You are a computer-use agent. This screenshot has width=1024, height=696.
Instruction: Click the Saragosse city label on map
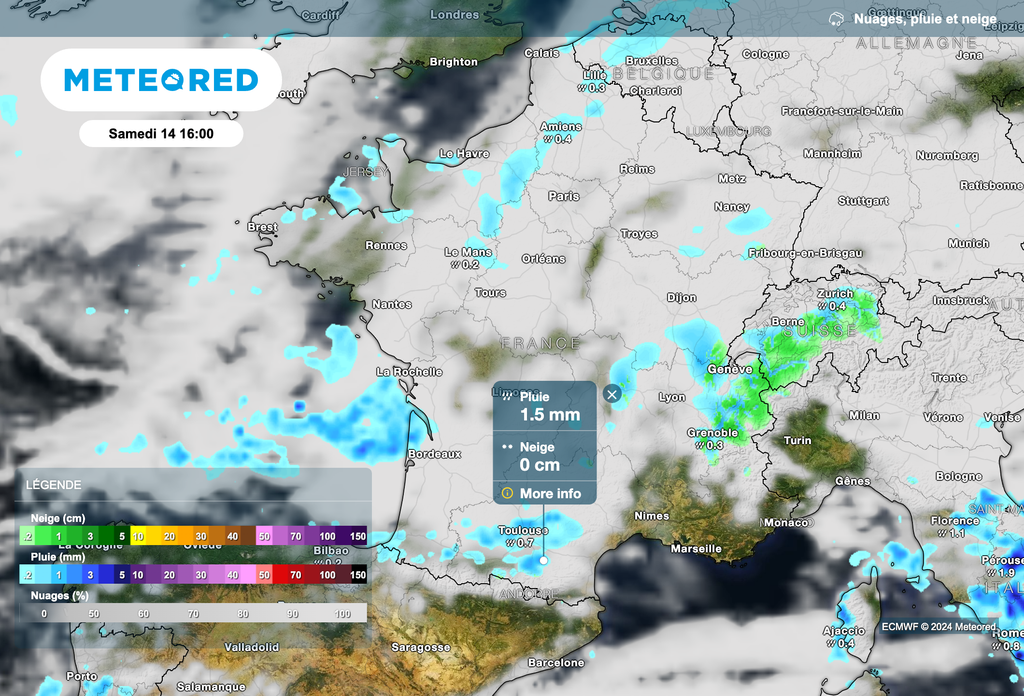pyautogui.click(x=421, y=647)
